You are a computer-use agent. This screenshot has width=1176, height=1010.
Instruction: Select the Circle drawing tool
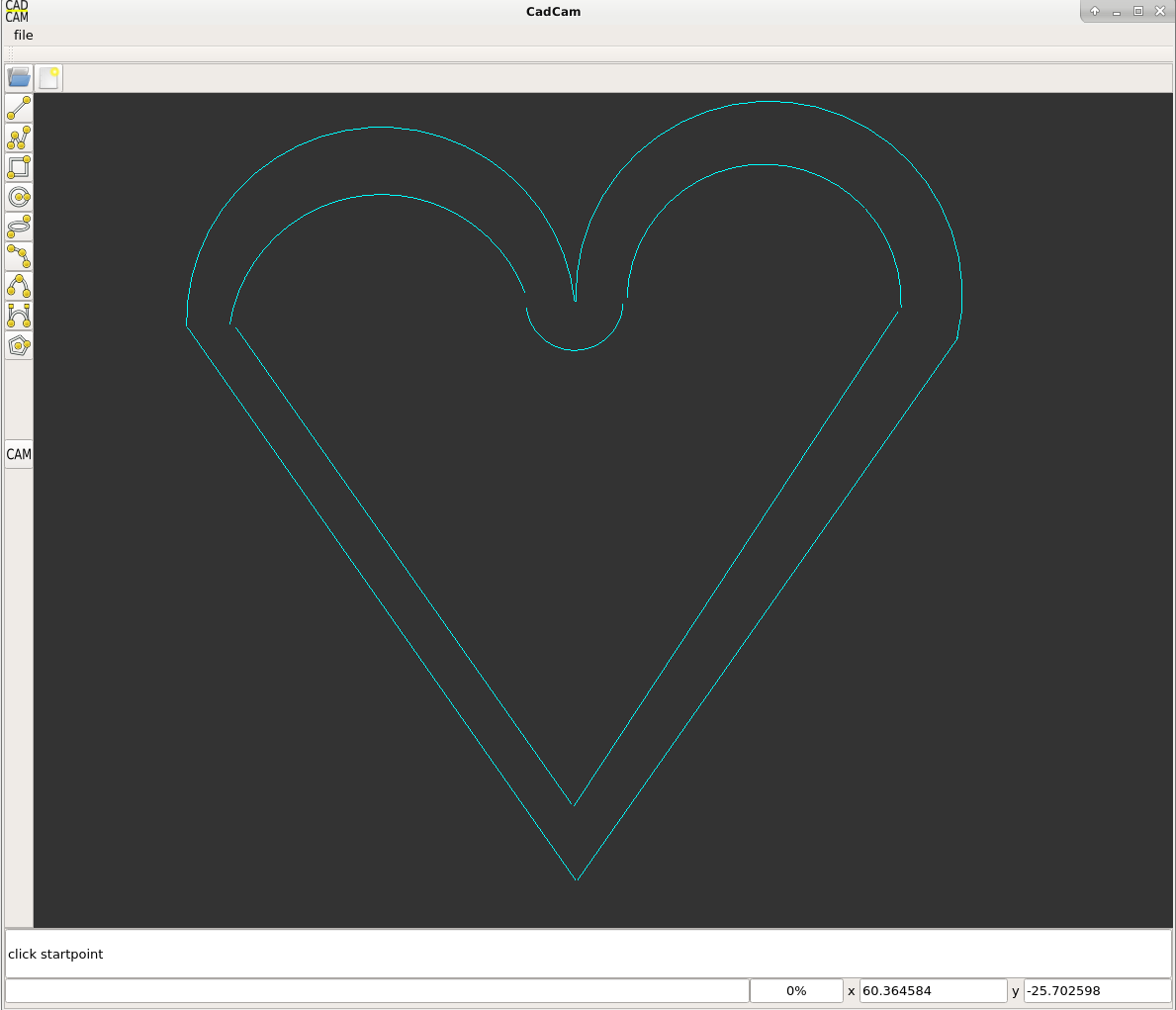coord(19,197)
